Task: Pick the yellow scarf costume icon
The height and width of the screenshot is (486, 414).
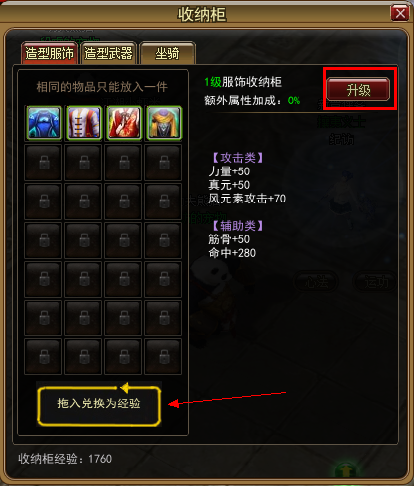Action: click(x=164, y=123)
